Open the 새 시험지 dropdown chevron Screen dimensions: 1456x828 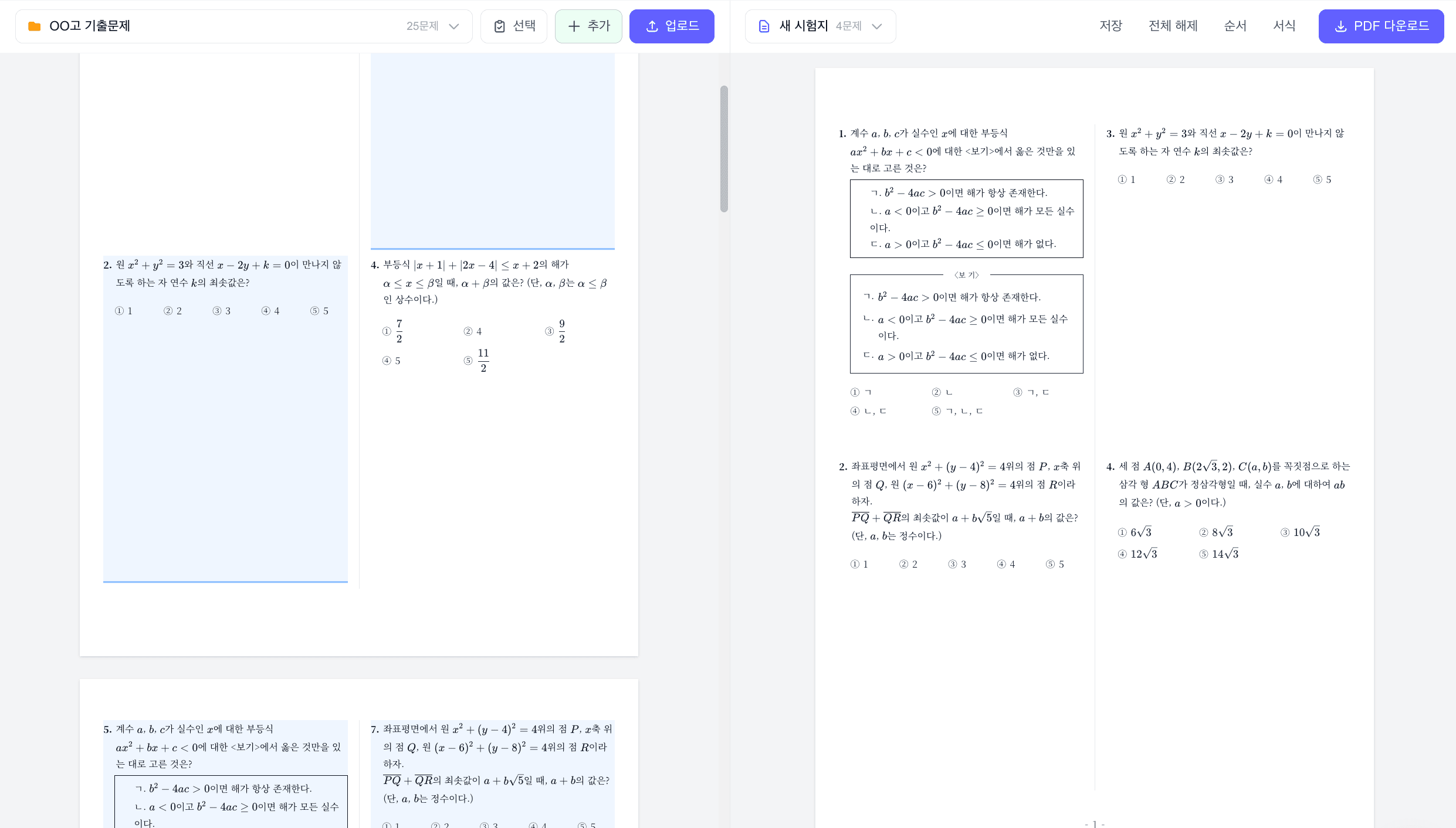pos(877,26)
